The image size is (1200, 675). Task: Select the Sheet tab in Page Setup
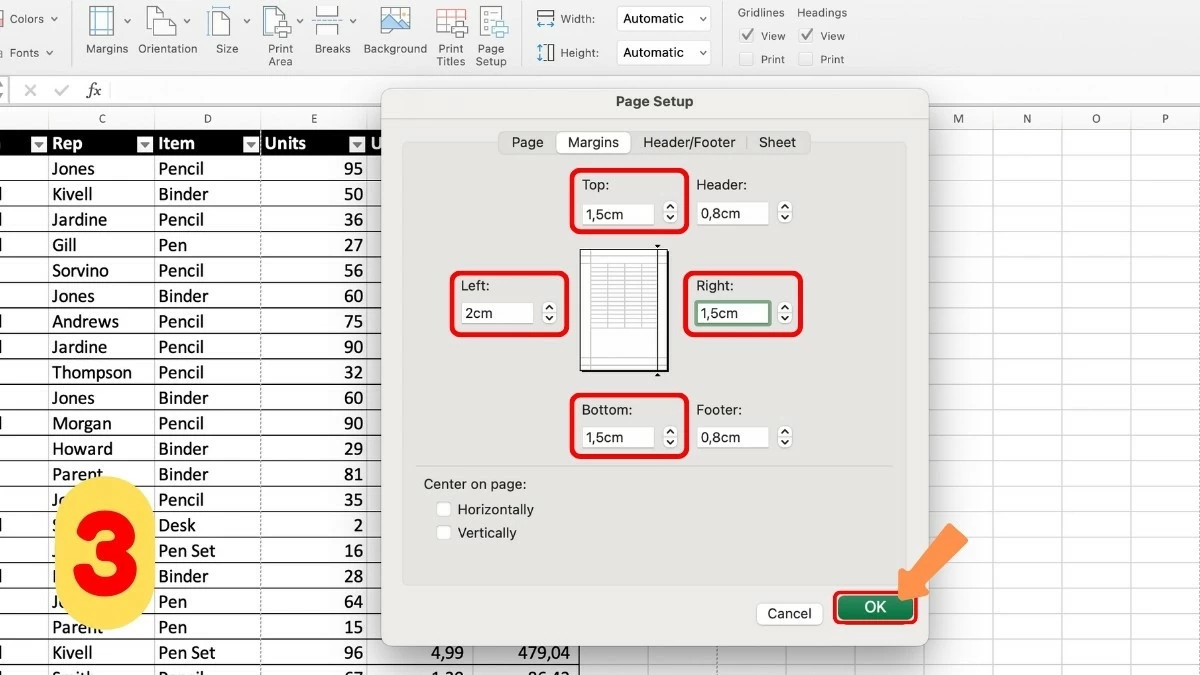click(777, 142)
